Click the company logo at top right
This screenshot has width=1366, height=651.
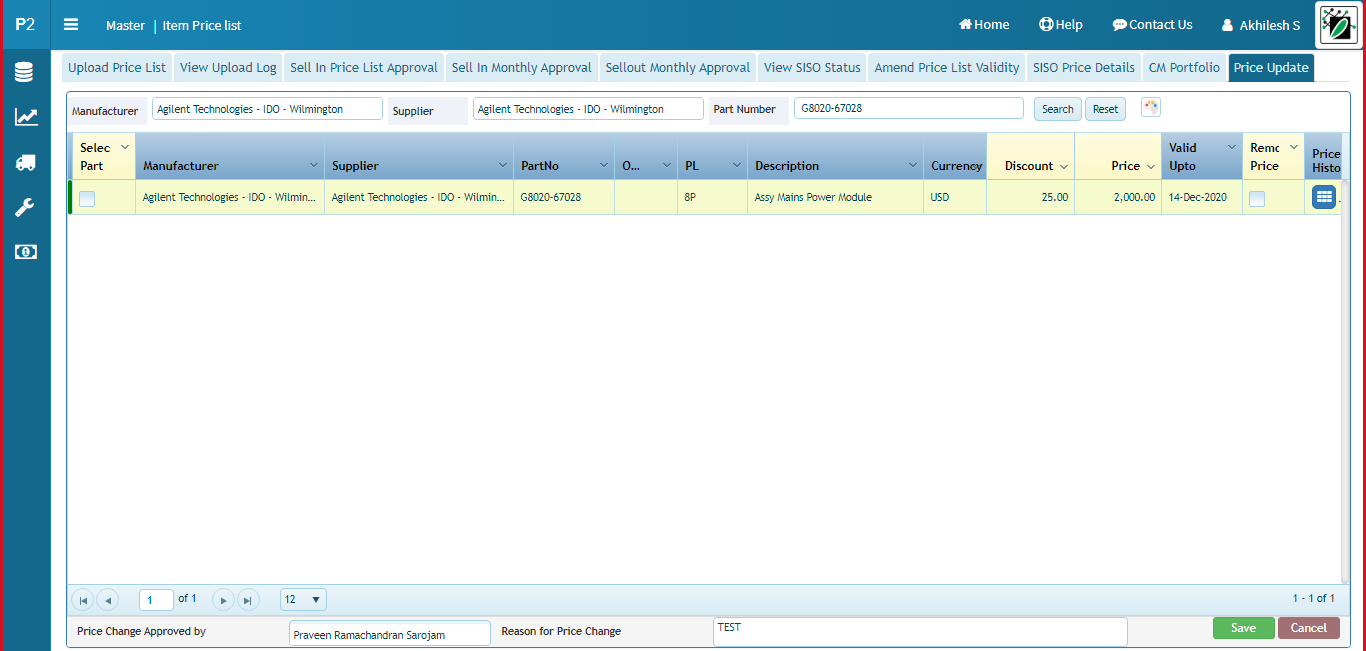1337,25
